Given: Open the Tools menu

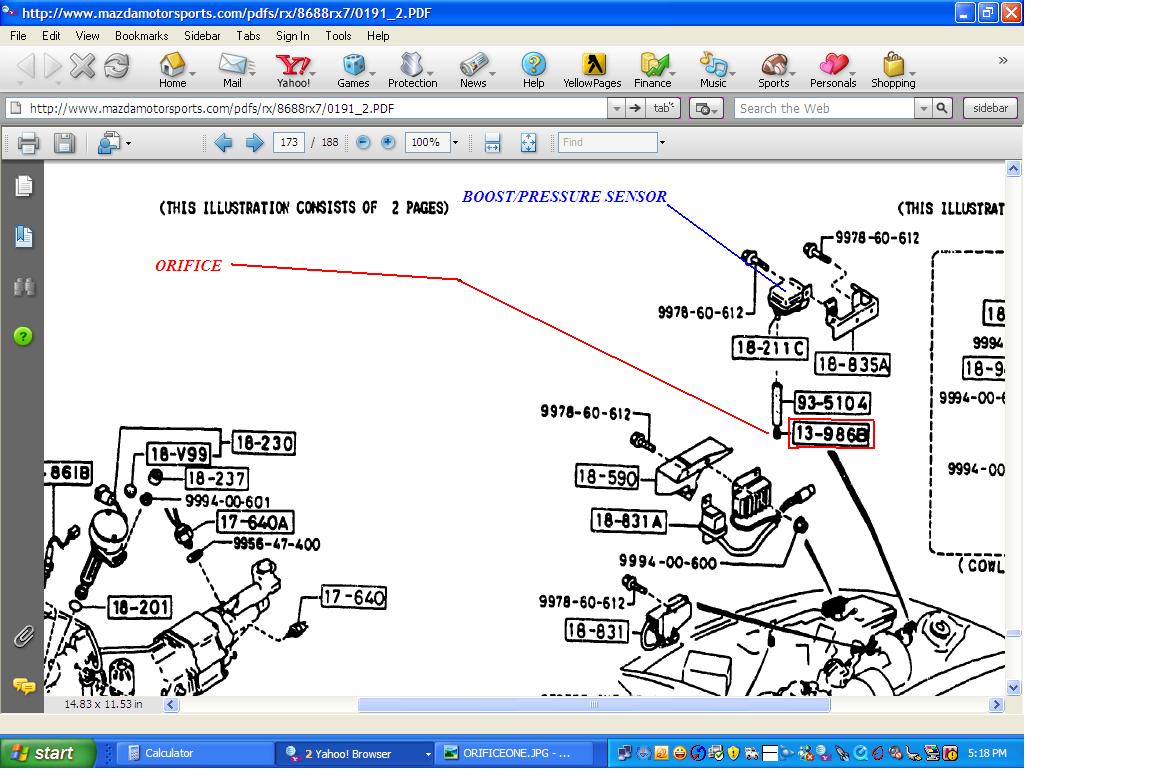Looking at the screenshot, I should click(x=337, y=36).
